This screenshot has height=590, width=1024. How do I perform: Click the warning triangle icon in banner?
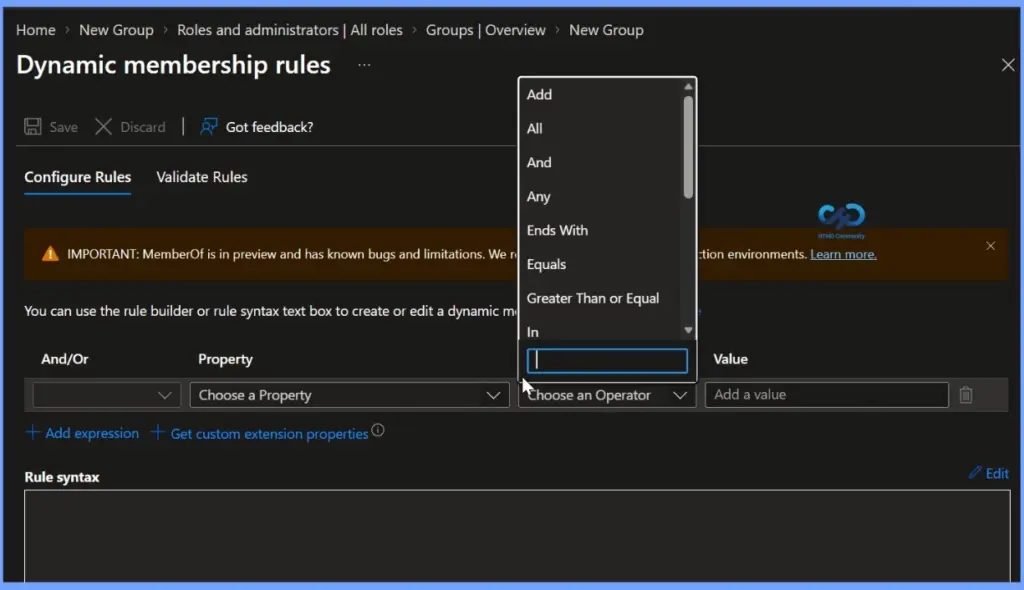[50, 254]
